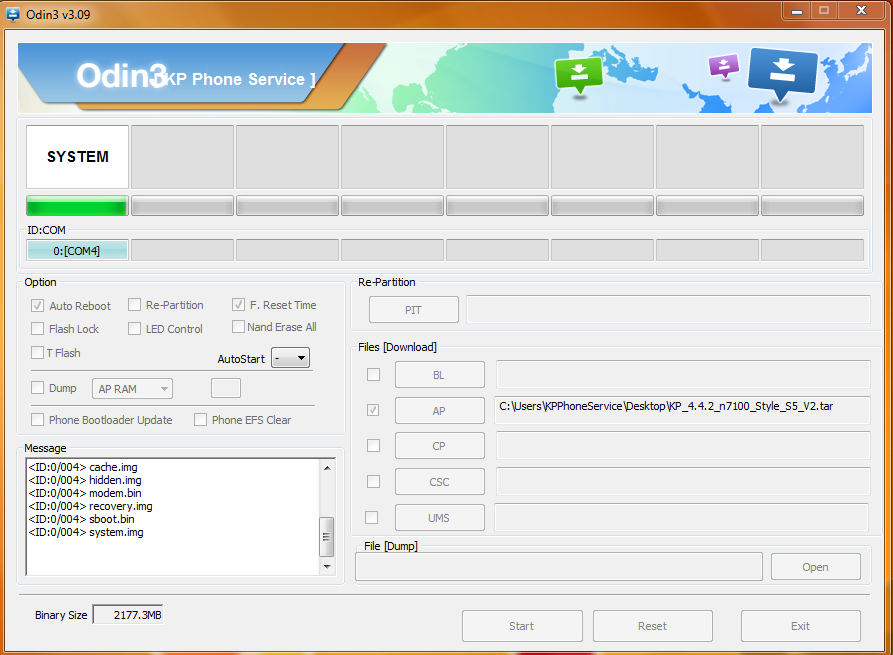
Task: Select the recovery.img log line
Action: (91, 506)
